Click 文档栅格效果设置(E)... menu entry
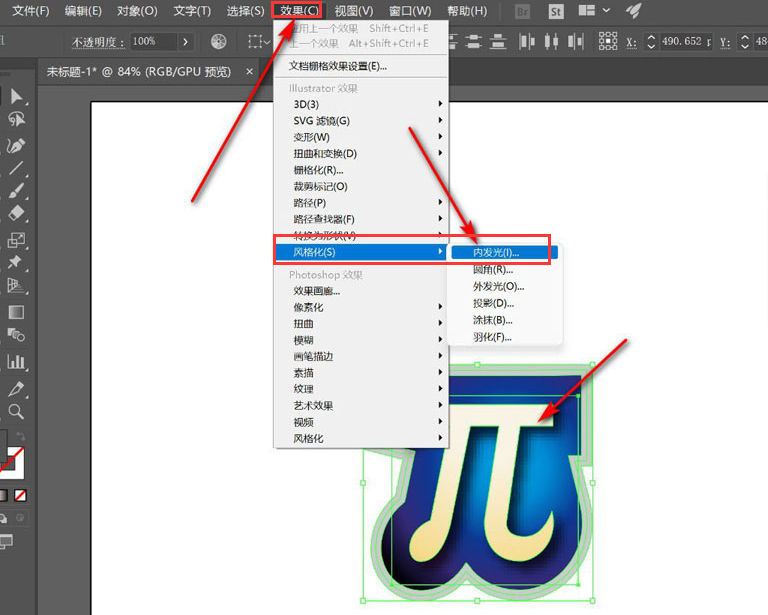This screenshot has height=615, width=768. 337,66
